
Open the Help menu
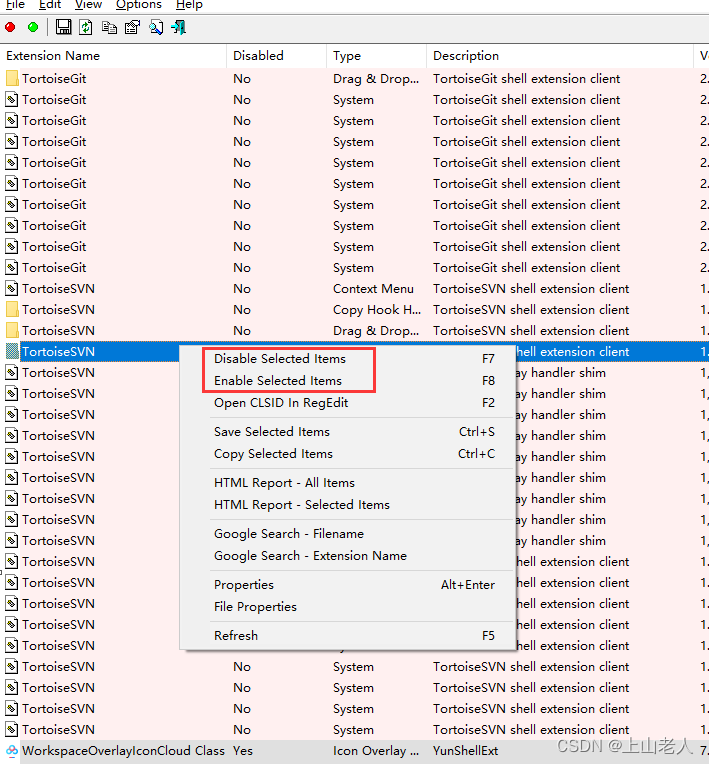coord(189,5)
